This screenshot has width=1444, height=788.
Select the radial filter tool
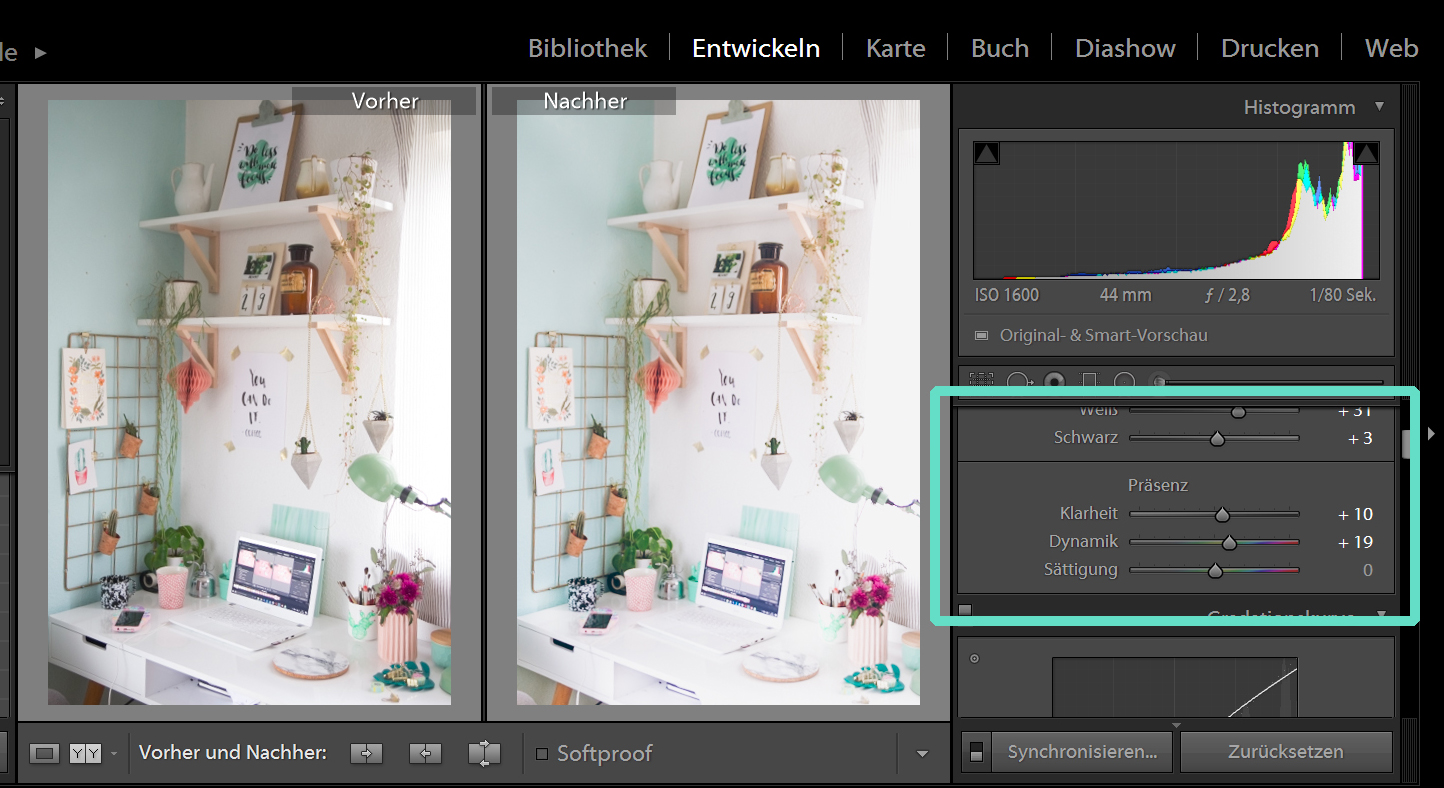pyautogui.click(x=1125, y=380)
